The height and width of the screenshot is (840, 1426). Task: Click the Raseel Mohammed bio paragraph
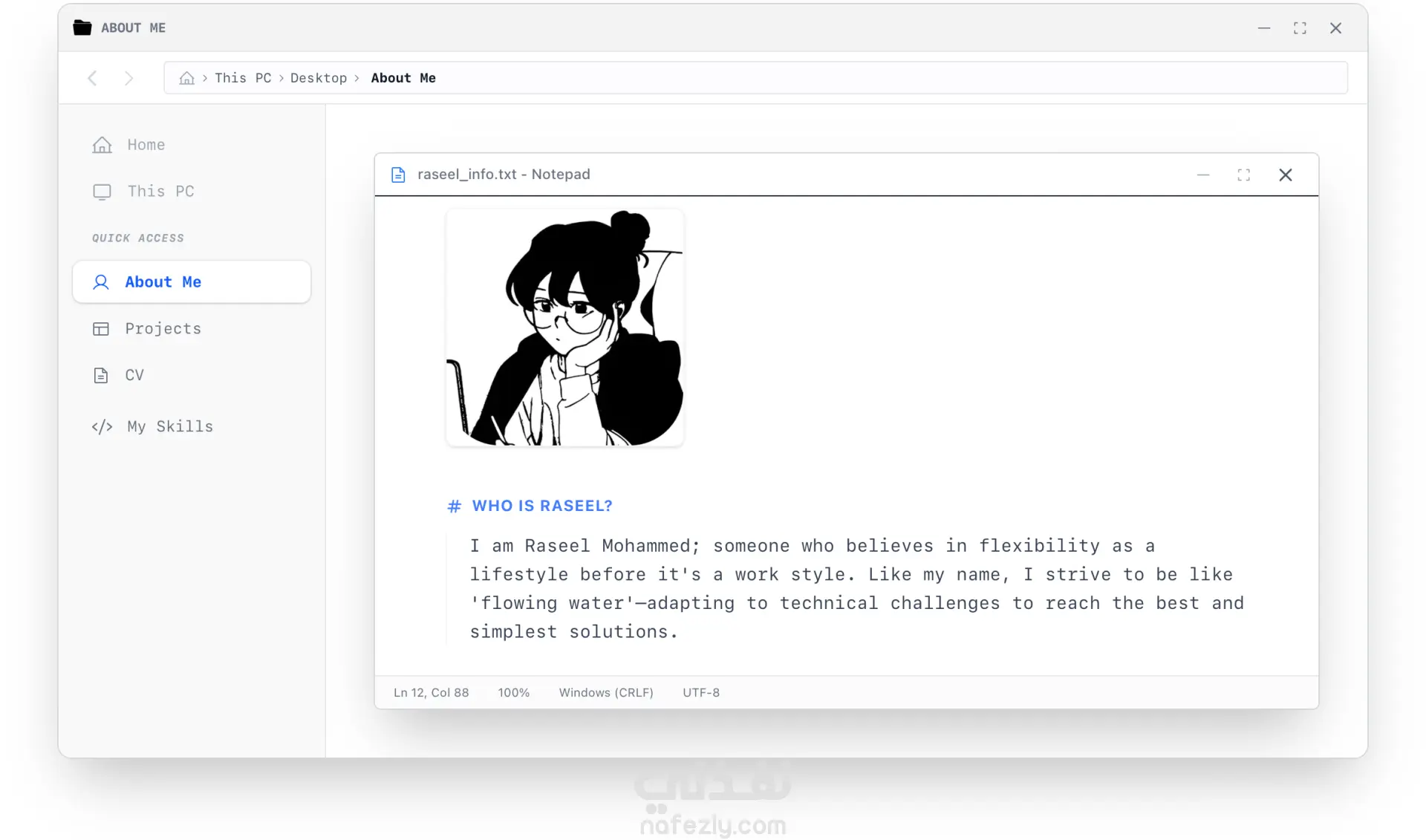pos(856,588)
